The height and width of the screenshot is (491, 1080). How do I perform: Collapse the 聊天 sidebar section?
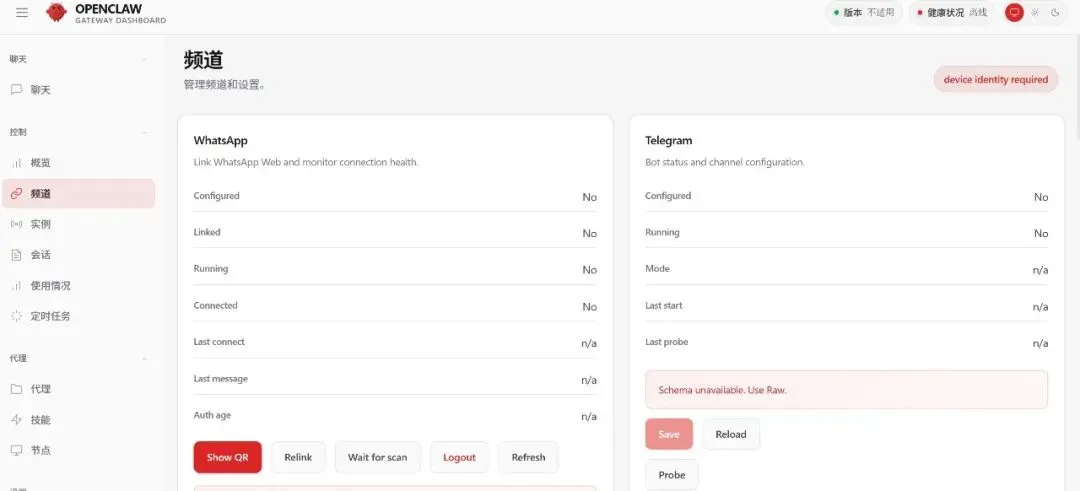pos(144,60)
